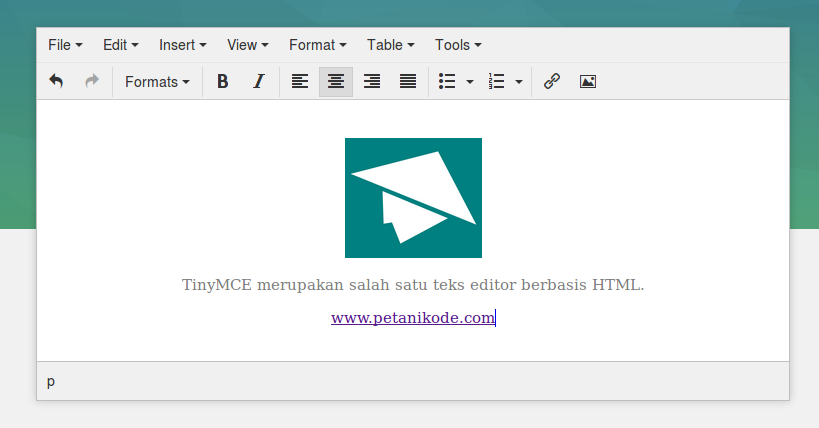Image resolution: width=819 pixels, height=428 pixels.
Task: Open the Formats dropdown
Action: tap(157, 82)
